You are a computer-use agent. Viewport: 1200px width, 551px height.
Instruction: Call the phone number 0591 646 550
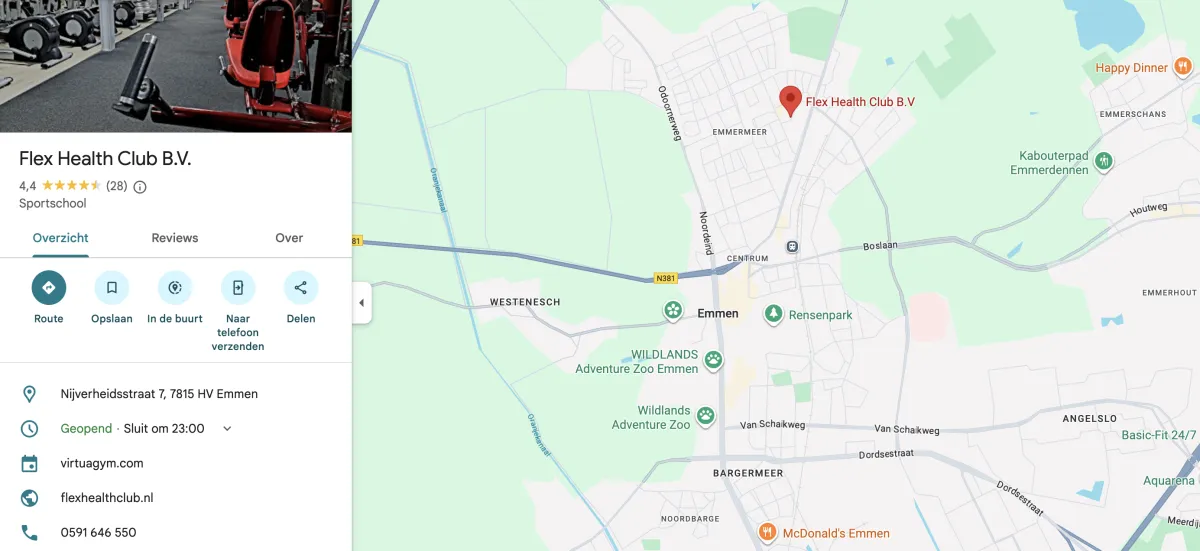pos(98,533)
